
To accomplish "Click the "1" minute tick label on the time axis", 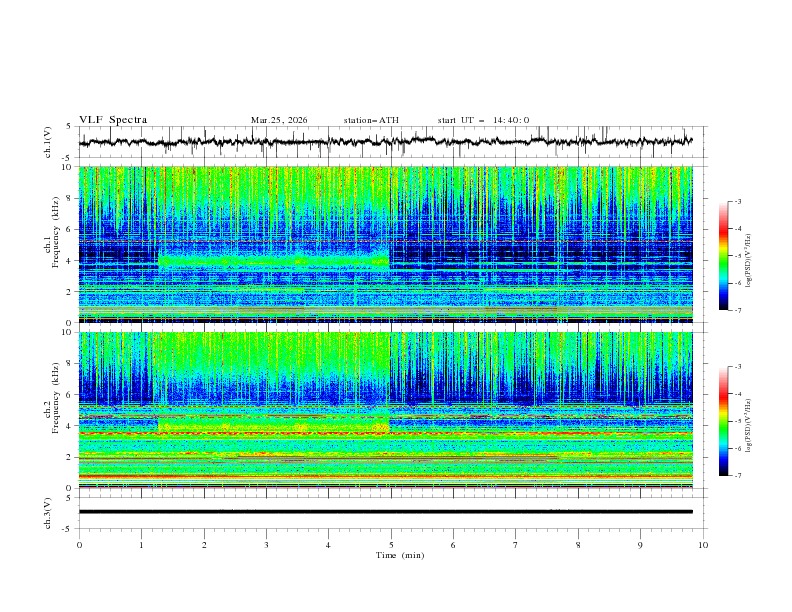I will (141, 545).
